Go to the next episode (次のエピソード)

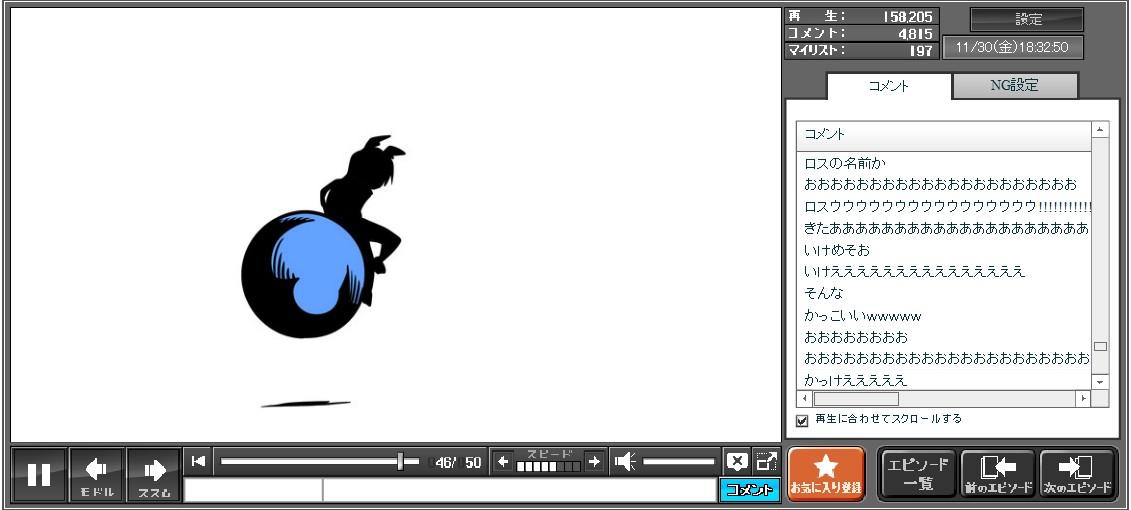tap(1077, 473)
